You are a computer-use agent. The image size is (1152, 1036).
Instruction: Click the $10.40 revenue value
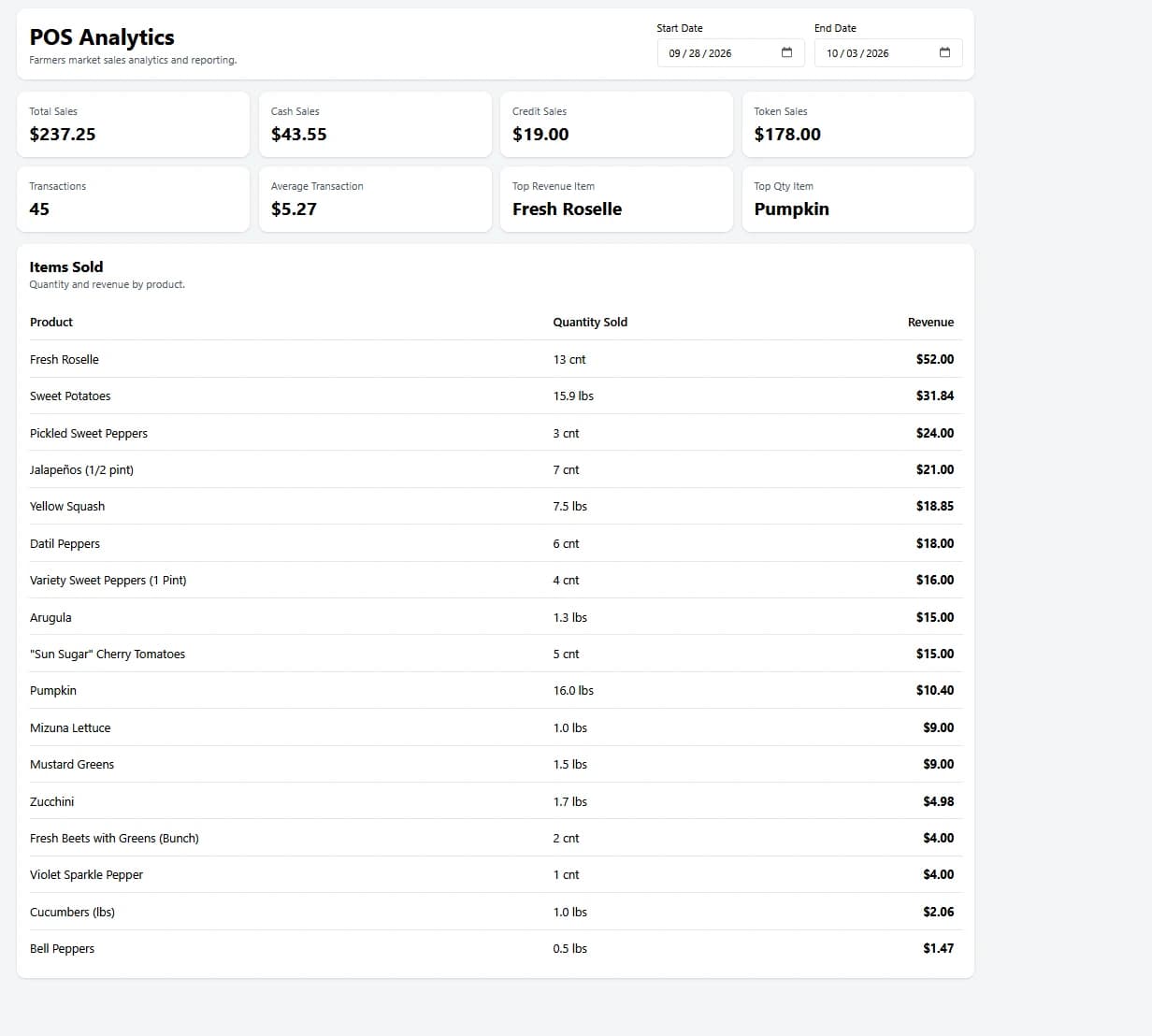pos(935,690)
